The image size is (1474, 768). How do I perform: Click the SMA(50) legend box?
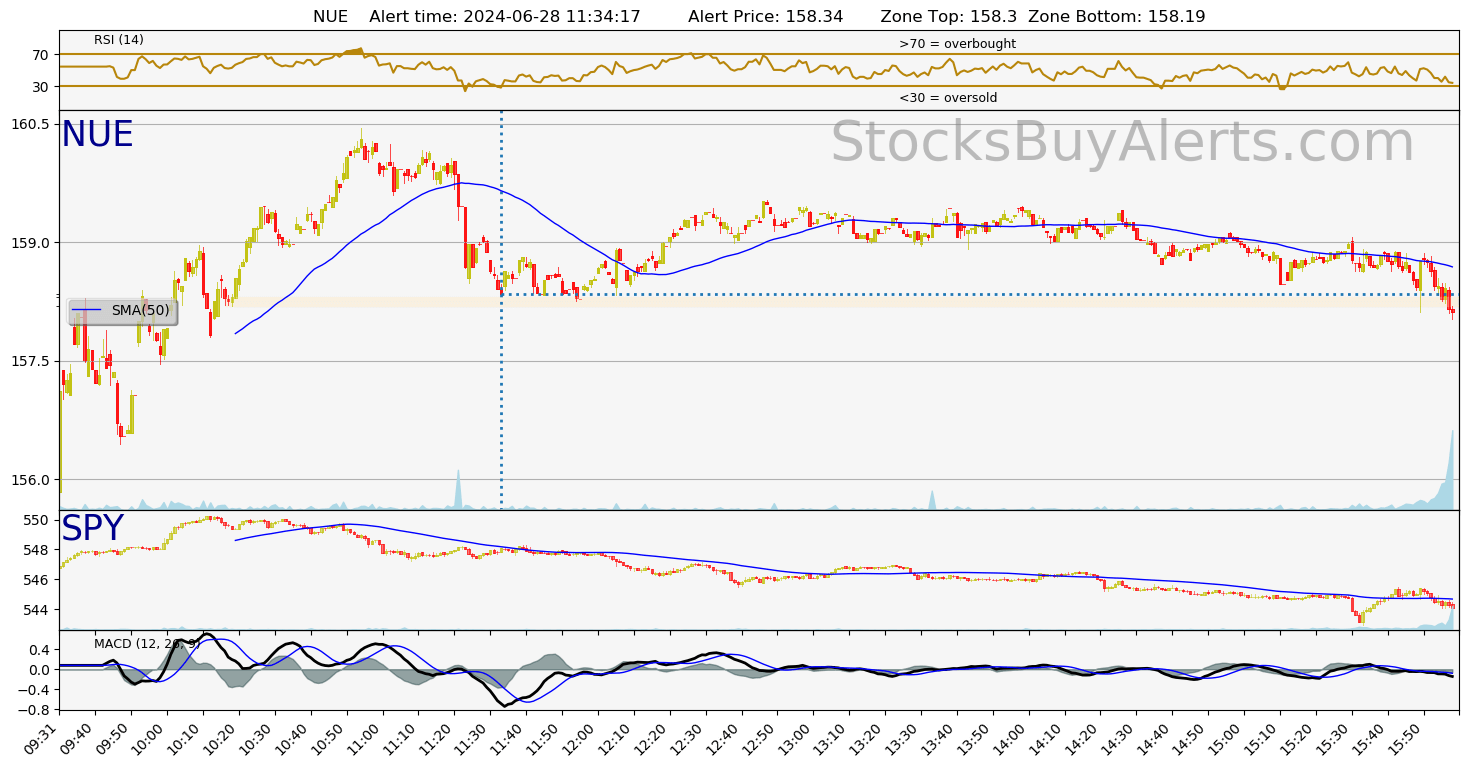123,311
